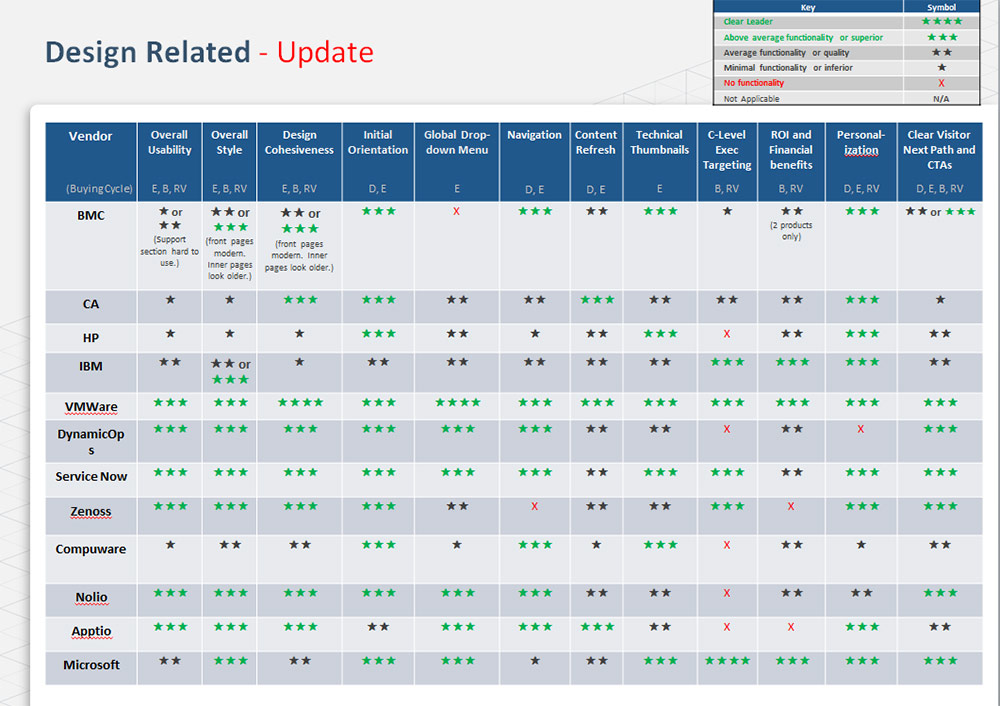Image resolution: width=1000 pixels, height=706 pixels.
Task: Click the red X in DynamicOps's Personalization cell
Action: (860, 429)
